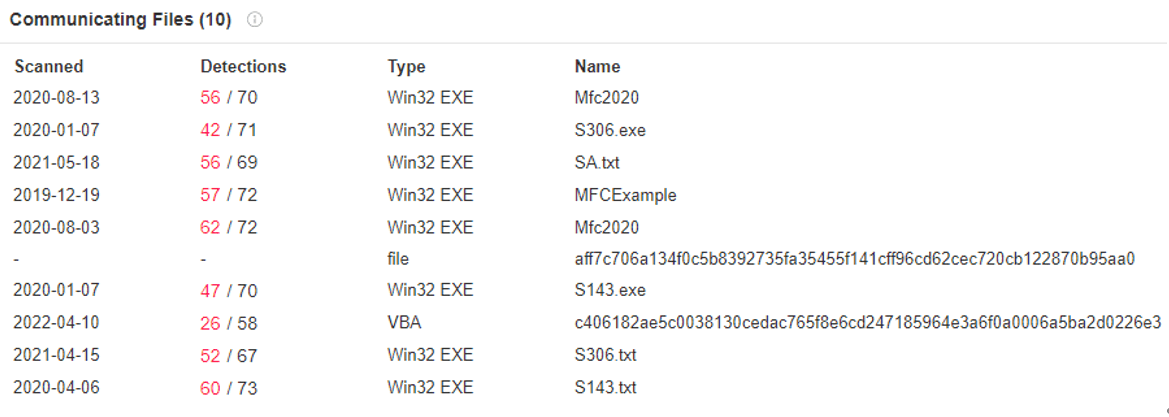Viewport: 1169px width, 417px height.
Task: Click the 62 / 72 detection score
Action: (x=229, y=227)
